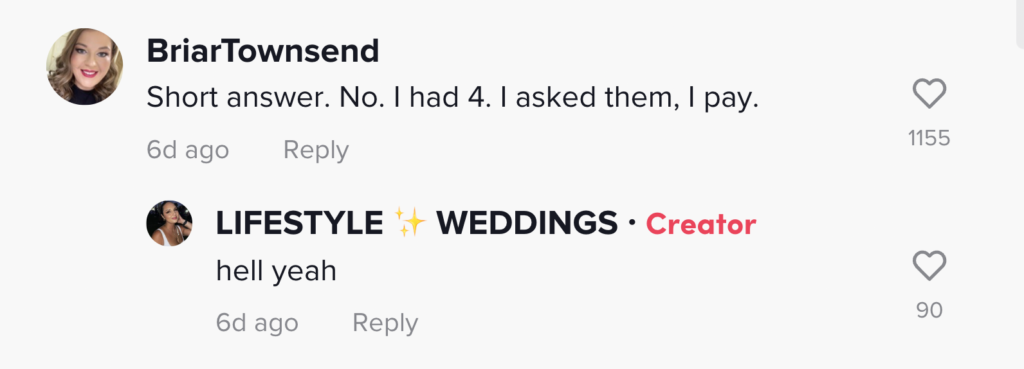This screenshot has width=1024, height=369.
Task: Click the "hell yeah" reply text
Action: point(276,272)
